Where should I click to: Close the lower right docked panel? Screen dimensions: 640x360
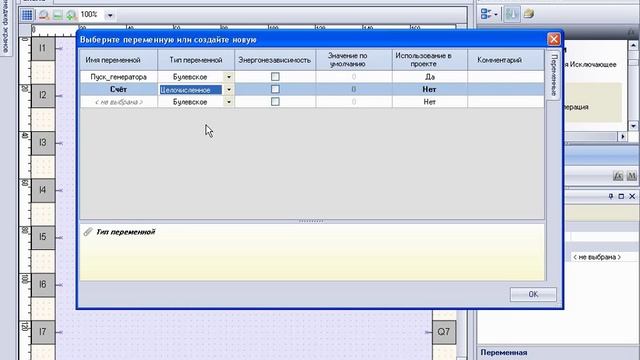point(632,196)
